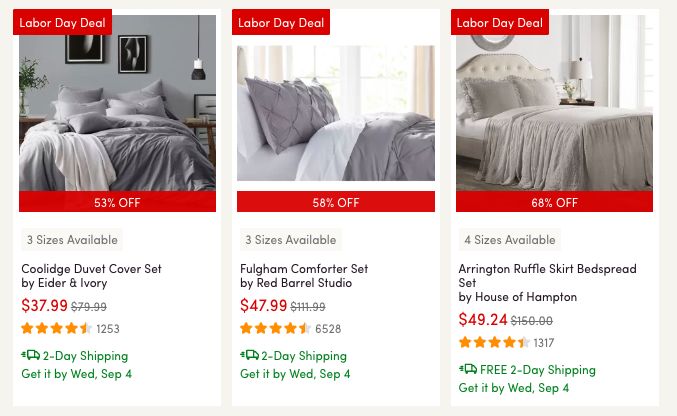
Task: Click the 4 Sizes Available tag
Action: coord(509,240)
